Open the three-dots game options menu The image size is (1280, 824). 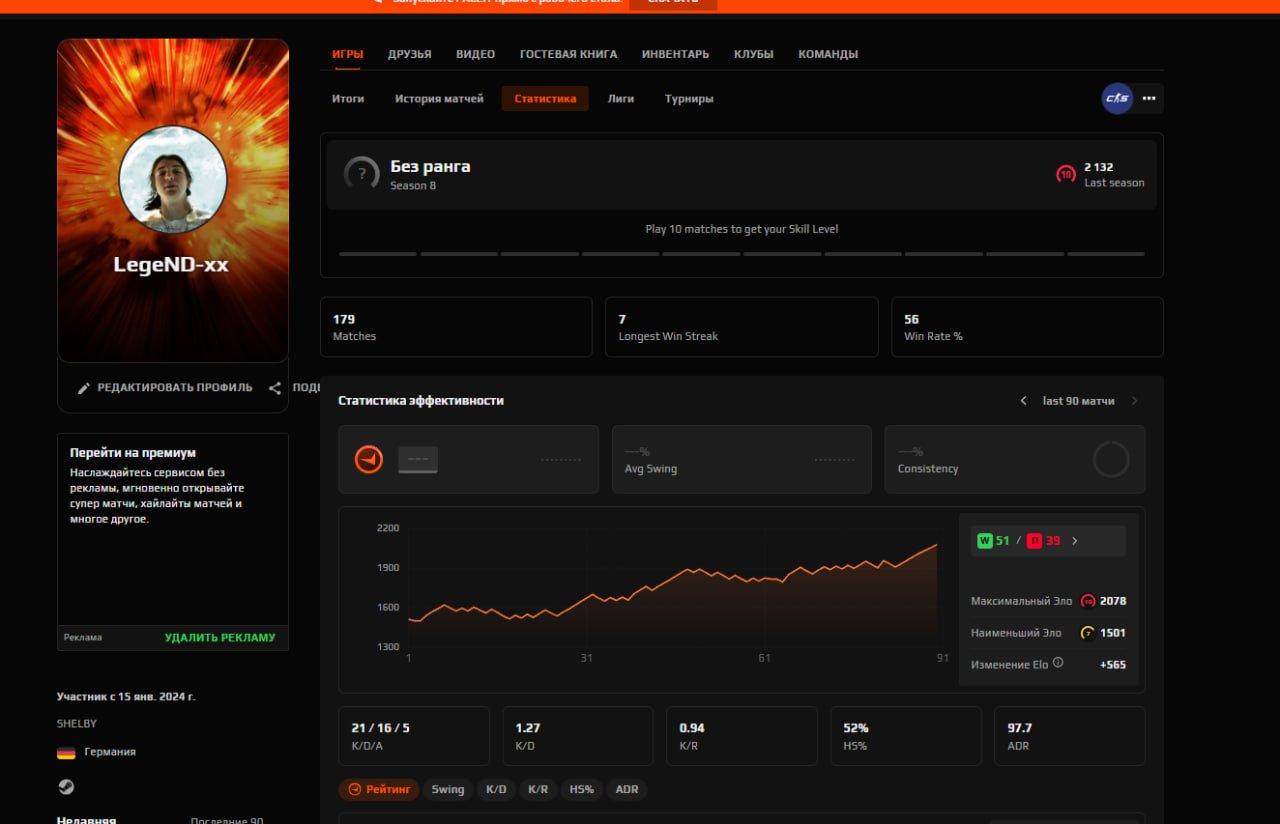point(1149,98)
